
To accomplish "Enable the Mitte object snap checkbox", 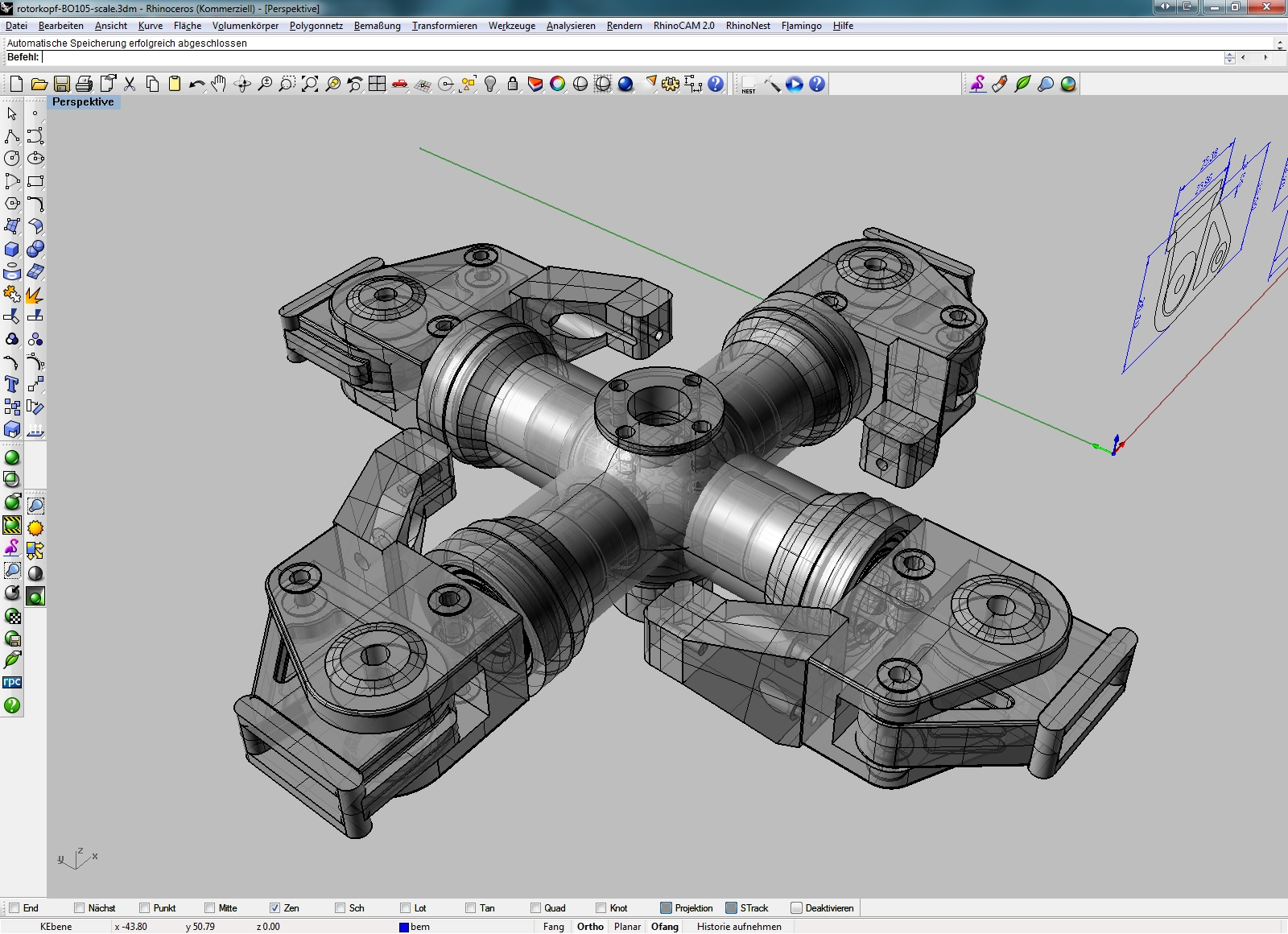I will coord(209,908).
